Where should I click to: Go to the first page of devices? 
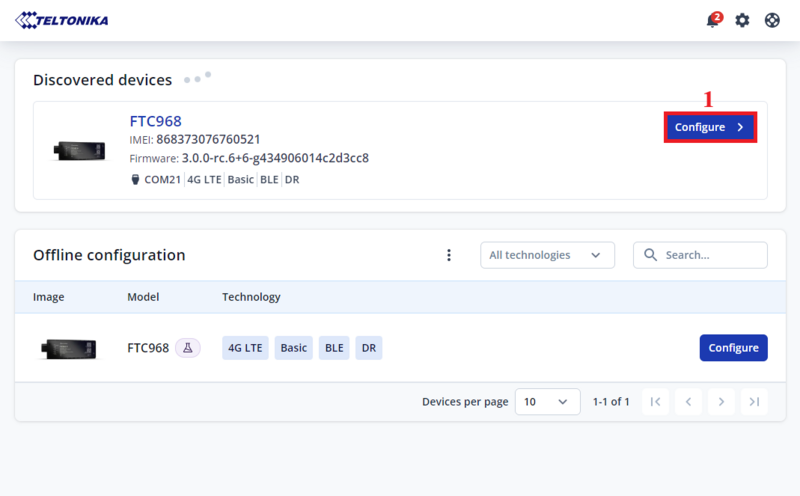point(655,402)
